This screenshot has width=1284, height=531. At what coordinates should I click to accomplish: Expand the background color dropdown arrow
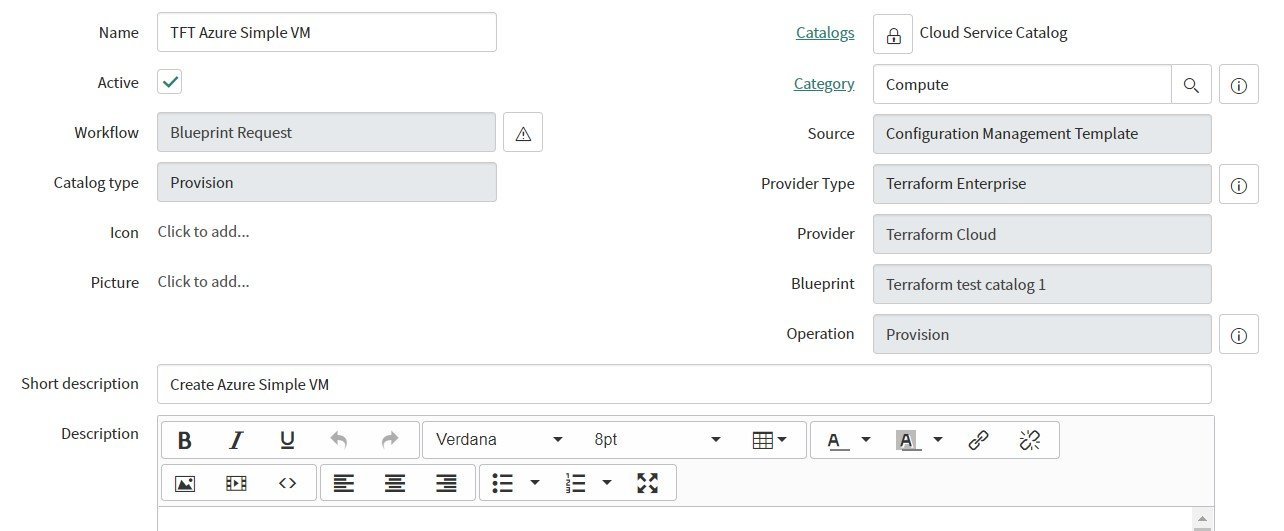click(x=938, y=440)
